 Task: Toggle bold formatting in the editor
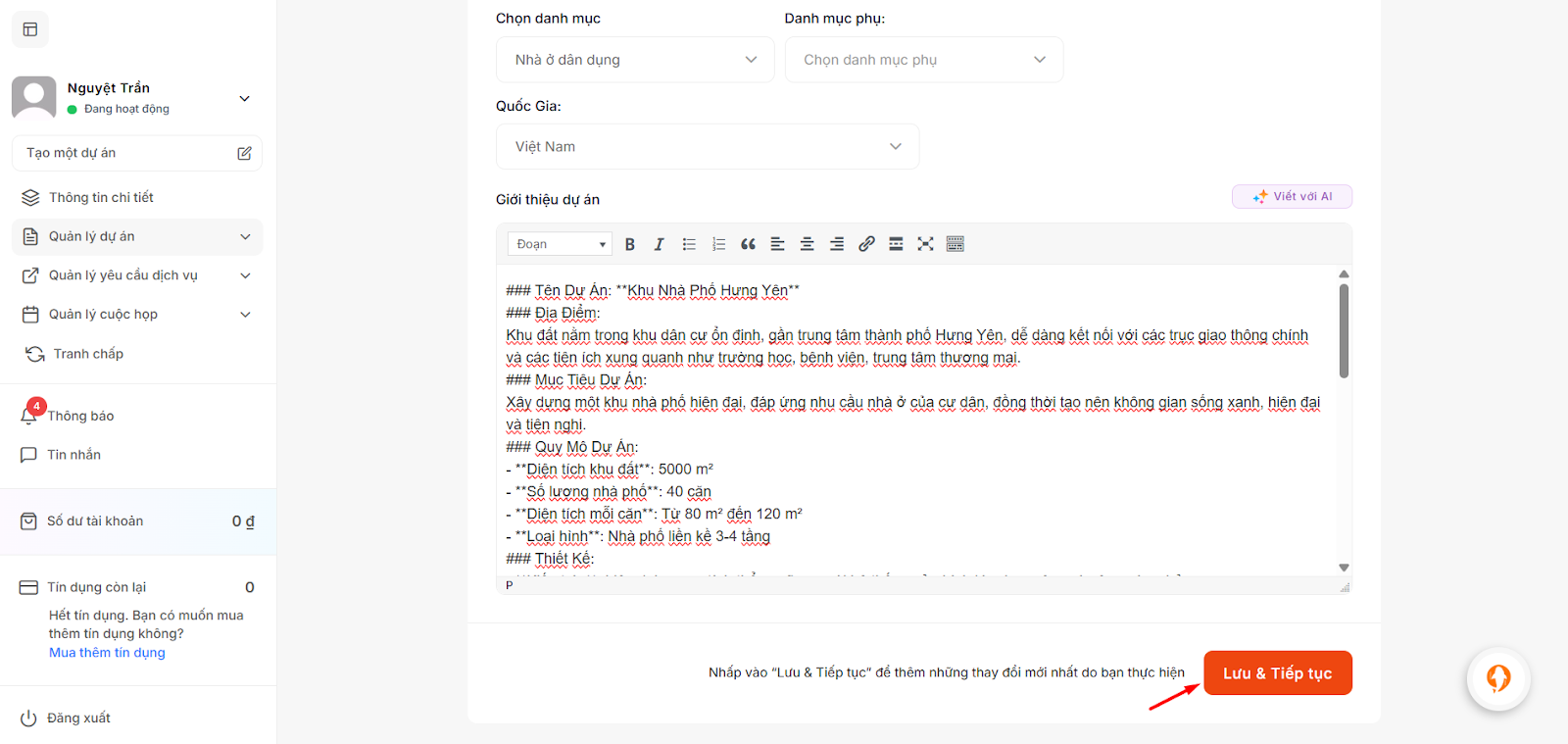[630, 244]
